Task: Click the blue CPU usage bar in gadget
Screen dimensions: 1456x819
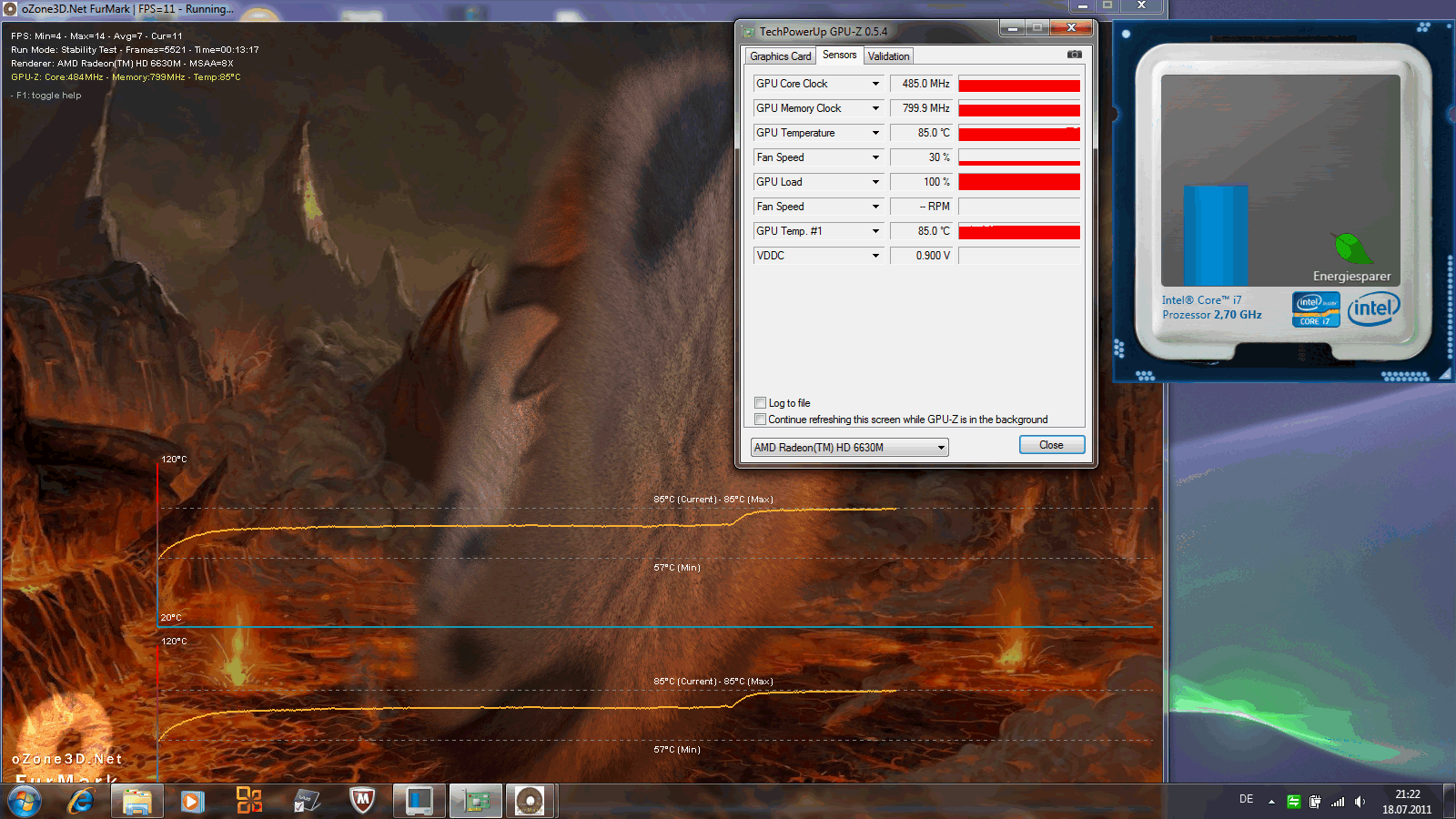Action: click(1216, 235)
